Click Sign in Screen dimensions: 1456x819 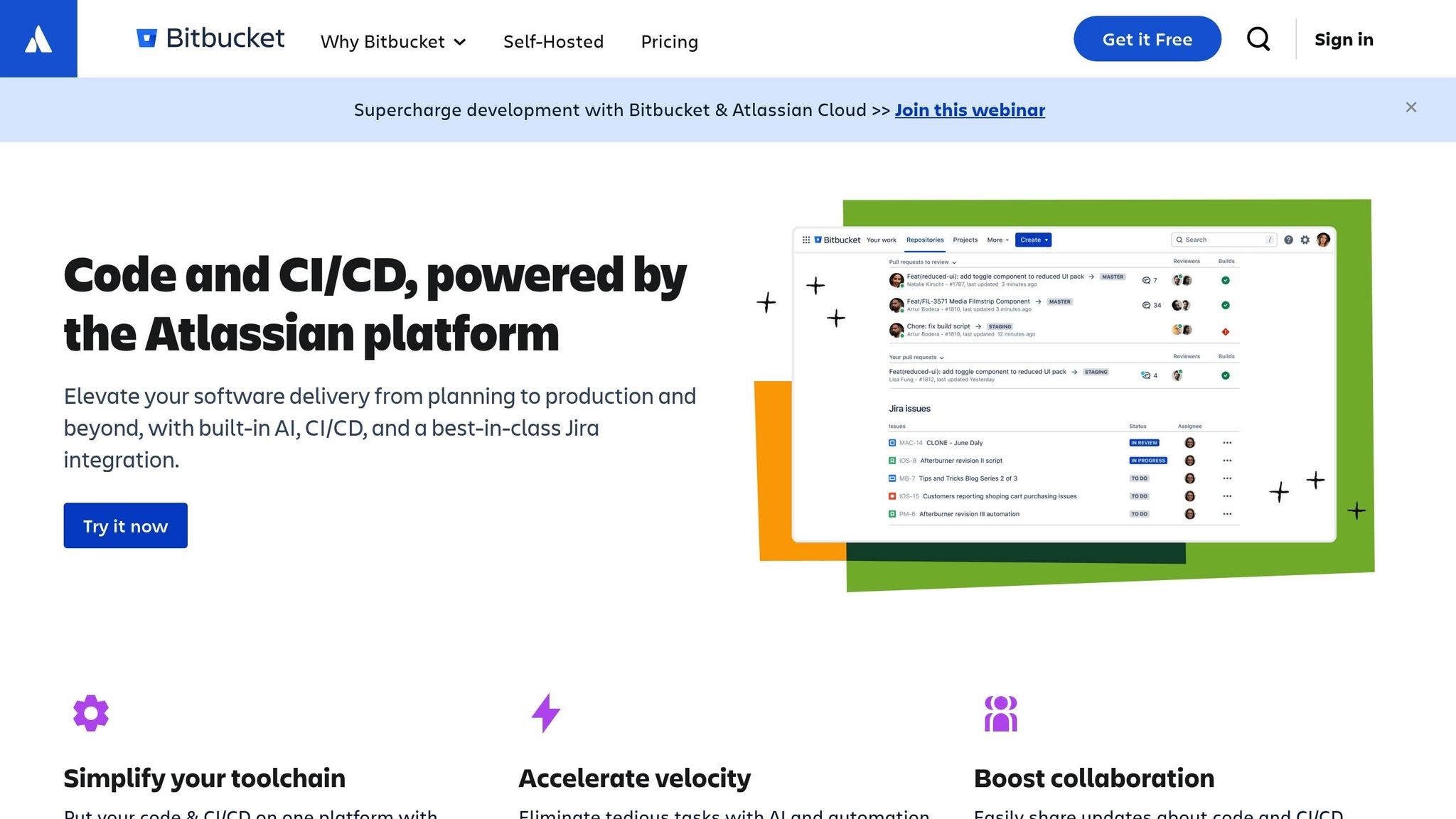pos(1344,39)
